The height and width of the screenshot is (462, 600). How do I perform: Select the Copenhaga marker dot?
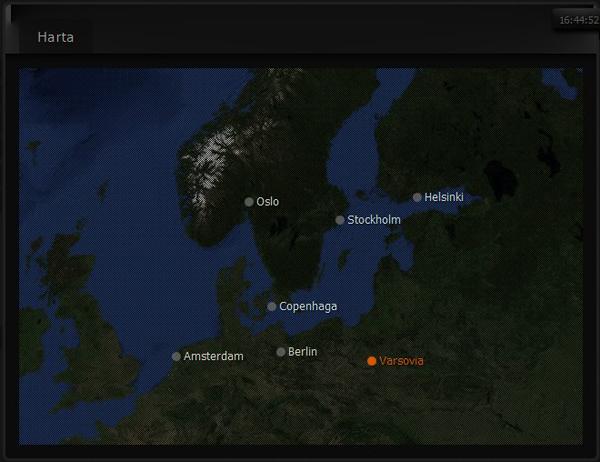[x=272, y=307]
